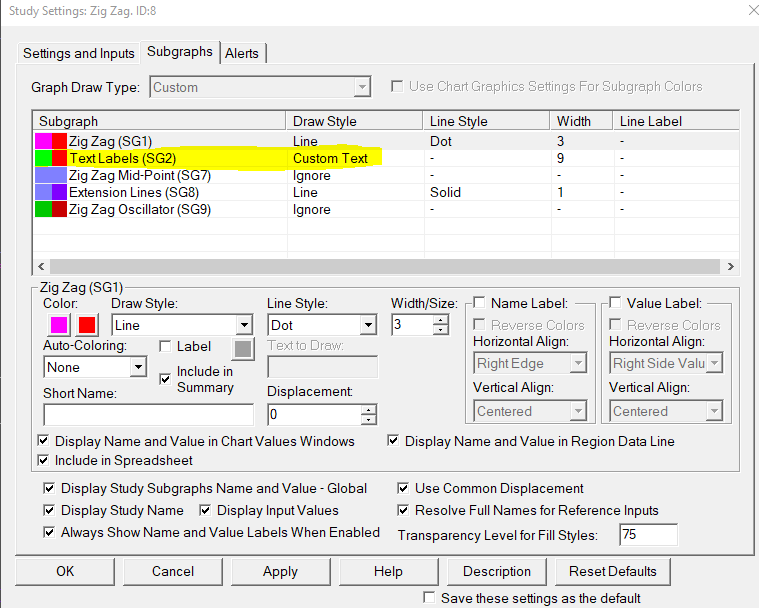
Task: Click the Cancel button
Action: coord(173,571)
